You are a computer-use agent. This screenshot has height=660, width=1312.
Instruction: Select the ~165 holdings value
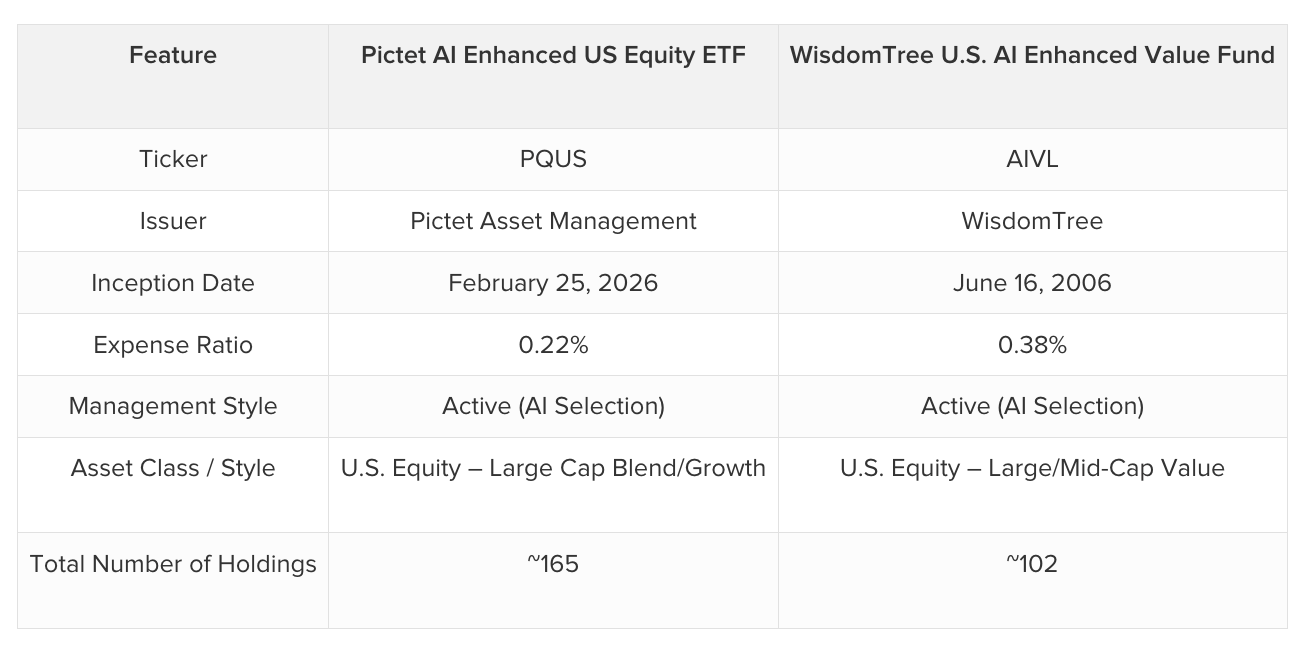[553, 564]
